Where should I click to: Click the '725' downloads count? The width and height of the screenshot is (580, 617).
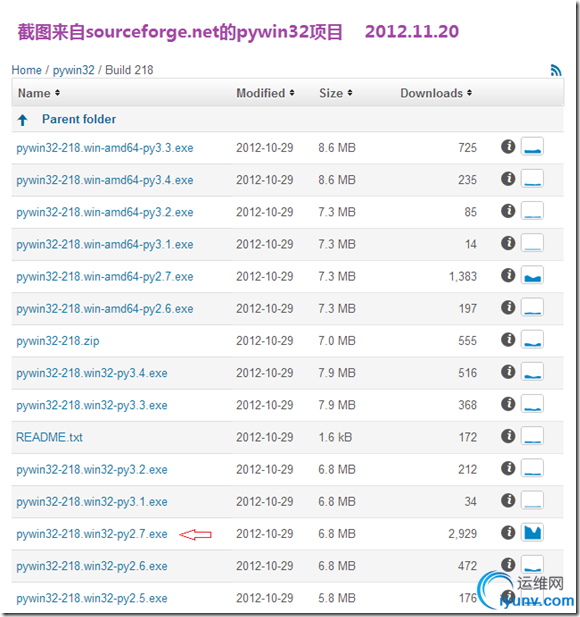tap(467, 148)
